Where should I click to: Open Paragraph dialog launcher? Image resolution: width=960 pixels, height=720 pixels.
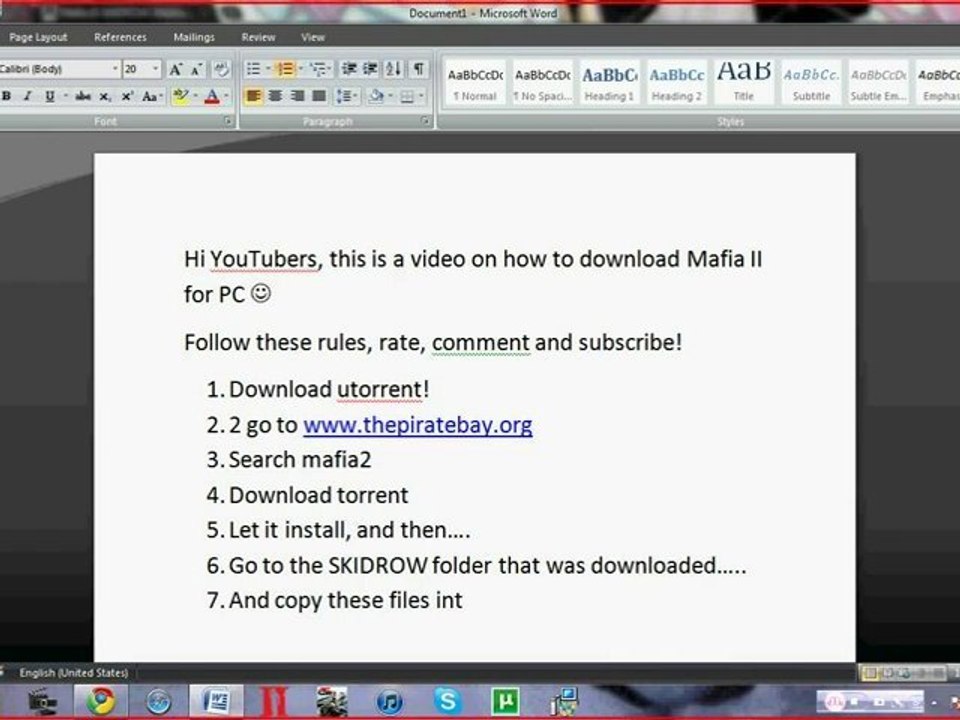pos(426,121)
